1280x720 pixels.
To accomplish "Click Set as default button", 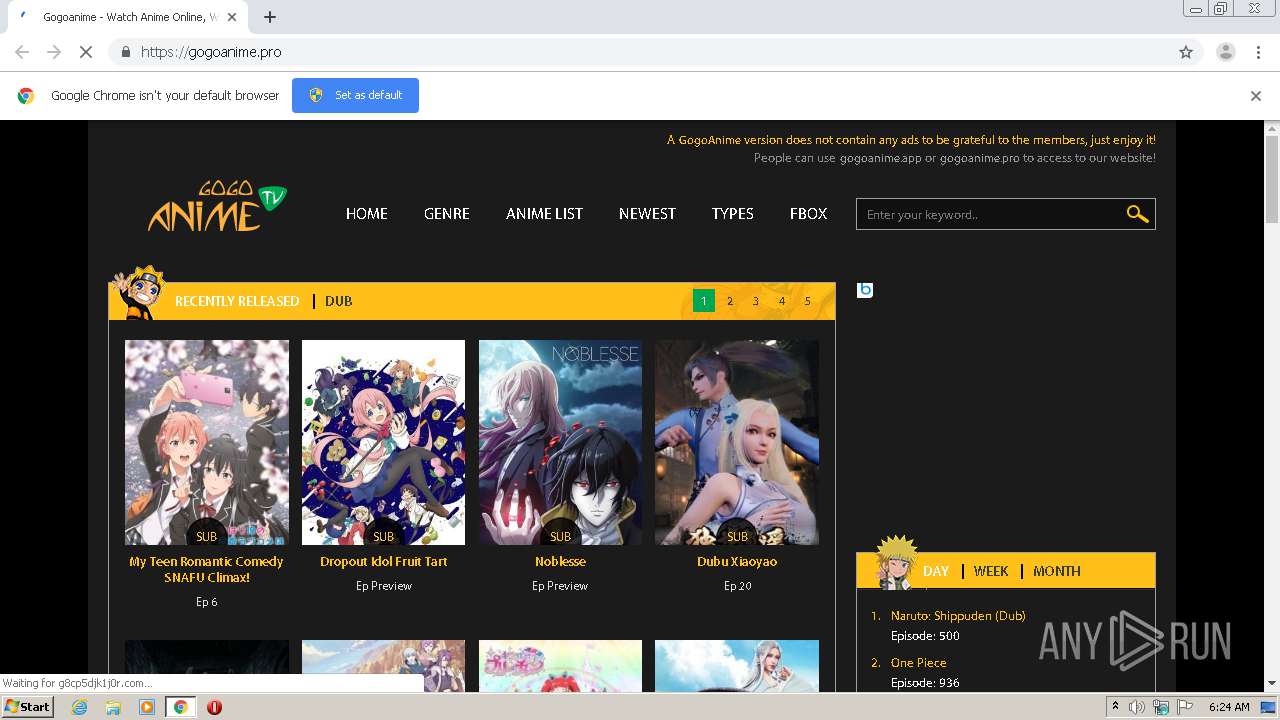I will click(355, 95).
